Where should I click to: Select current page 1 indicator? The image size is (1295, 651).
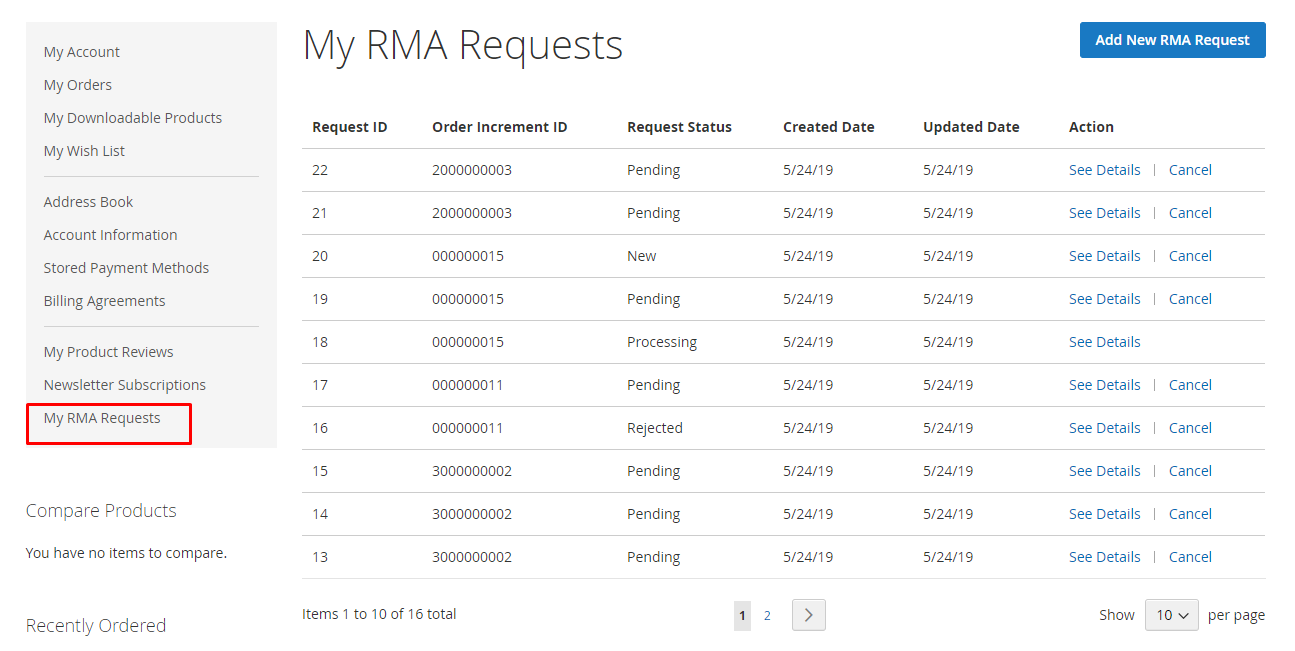742,615
